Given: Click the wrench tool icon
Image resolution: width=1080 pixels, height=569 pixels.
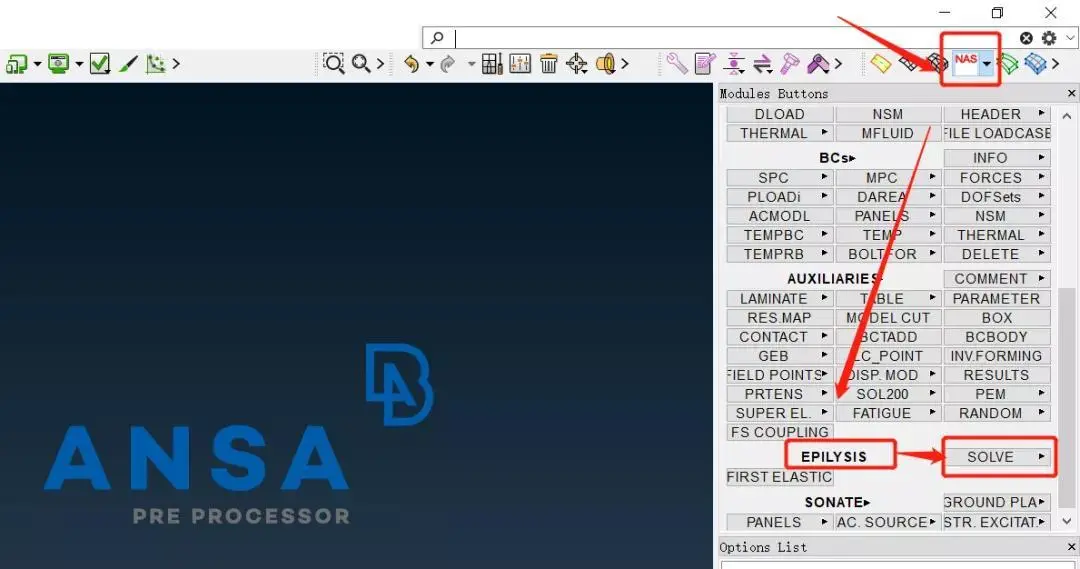Looking at the screenshot, I should (x=677, y=64).
